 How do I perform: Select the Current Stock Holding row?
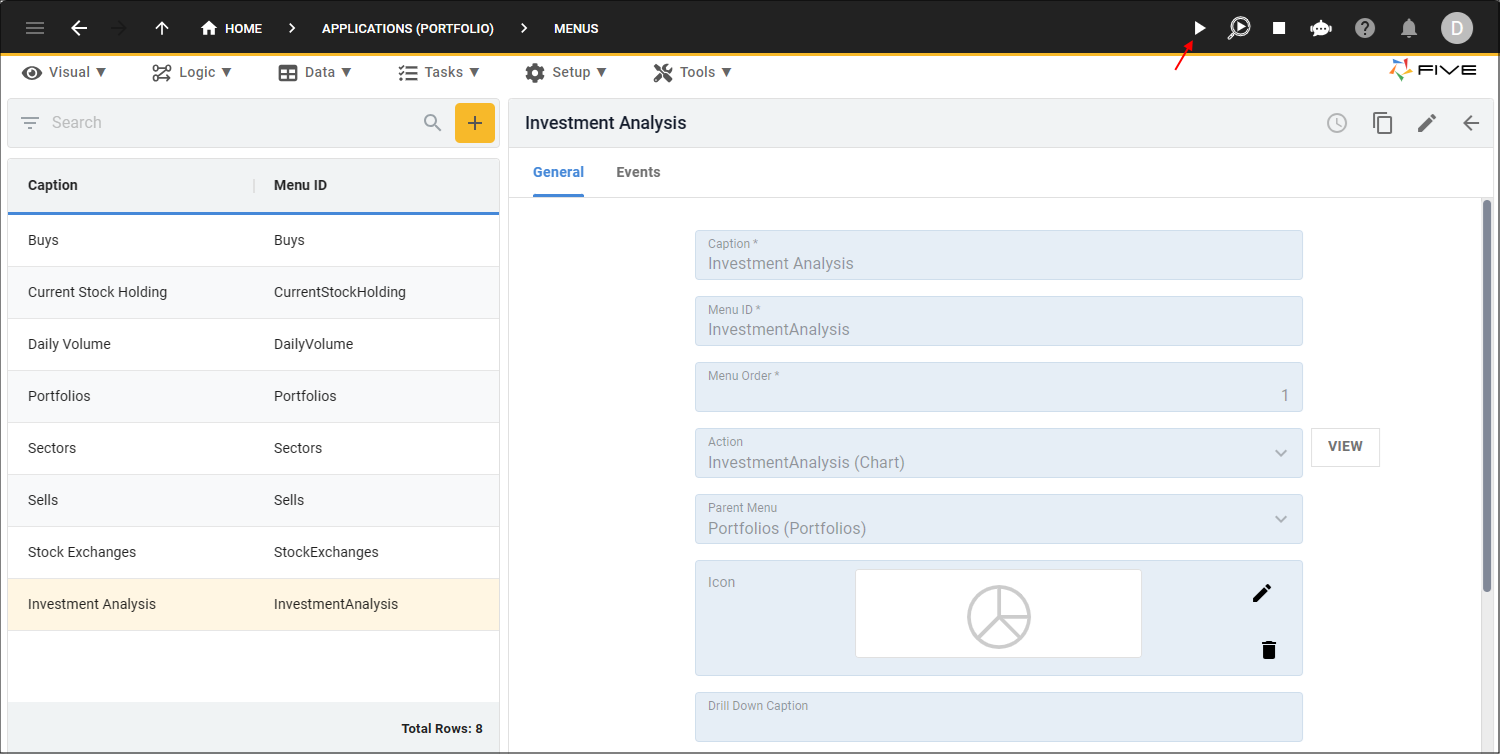(253, 292)
